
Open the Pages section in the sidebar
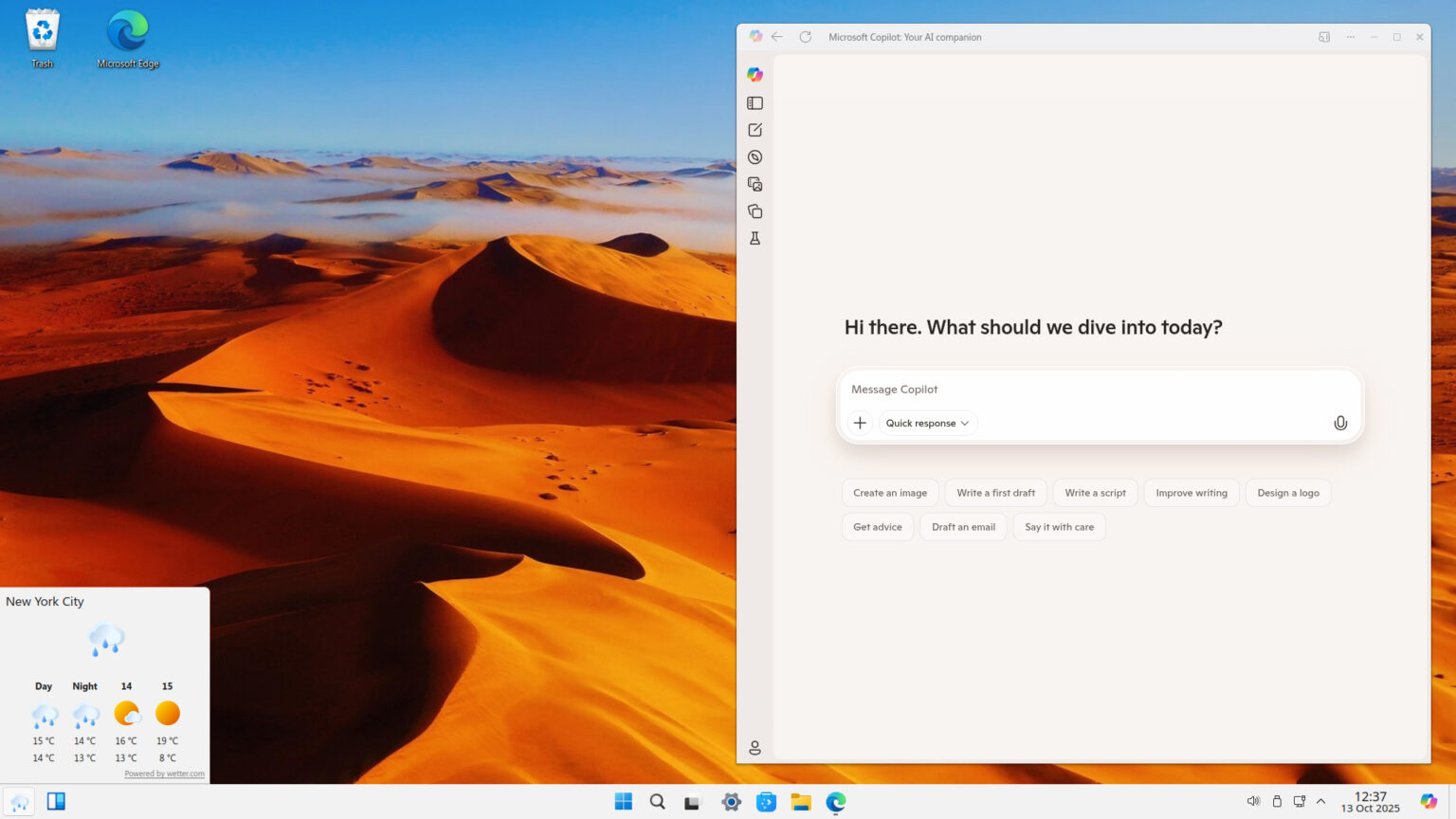pyautogui.click(x=754, y=210)
